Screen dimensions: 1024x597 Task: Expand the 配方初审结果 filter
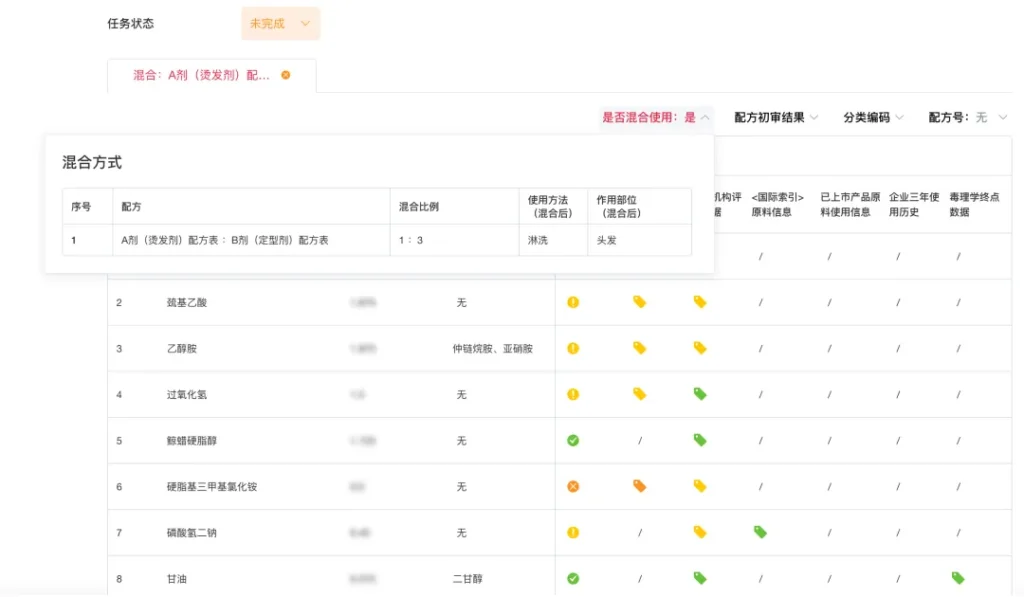[776, 117]
